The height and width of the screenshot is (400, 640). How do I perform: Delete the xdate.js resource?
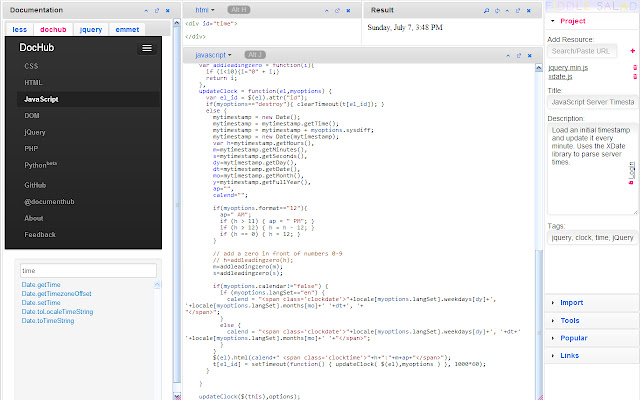pyautogui.click(x=635, y=76)
